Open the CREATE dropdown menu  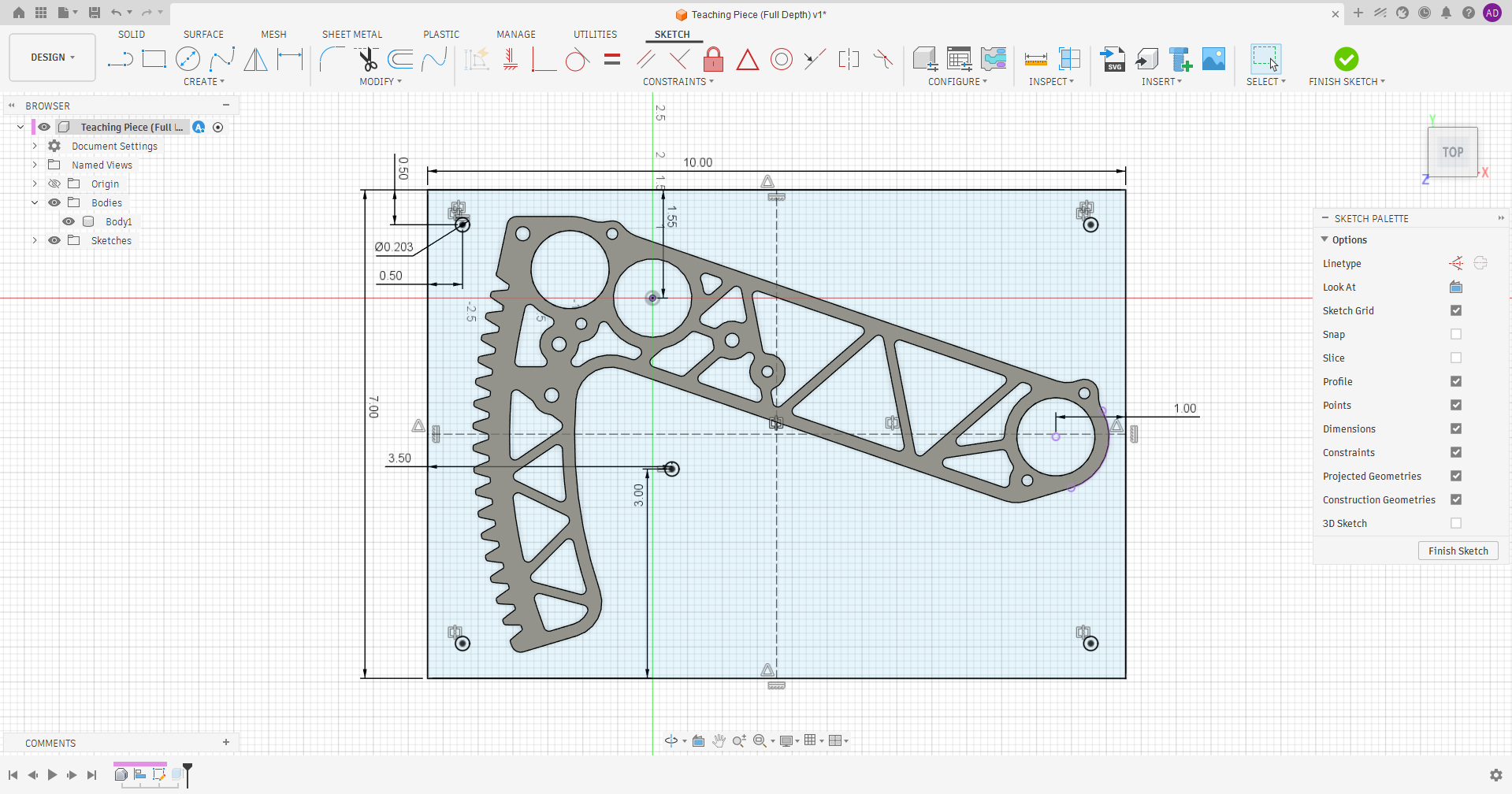204,82
